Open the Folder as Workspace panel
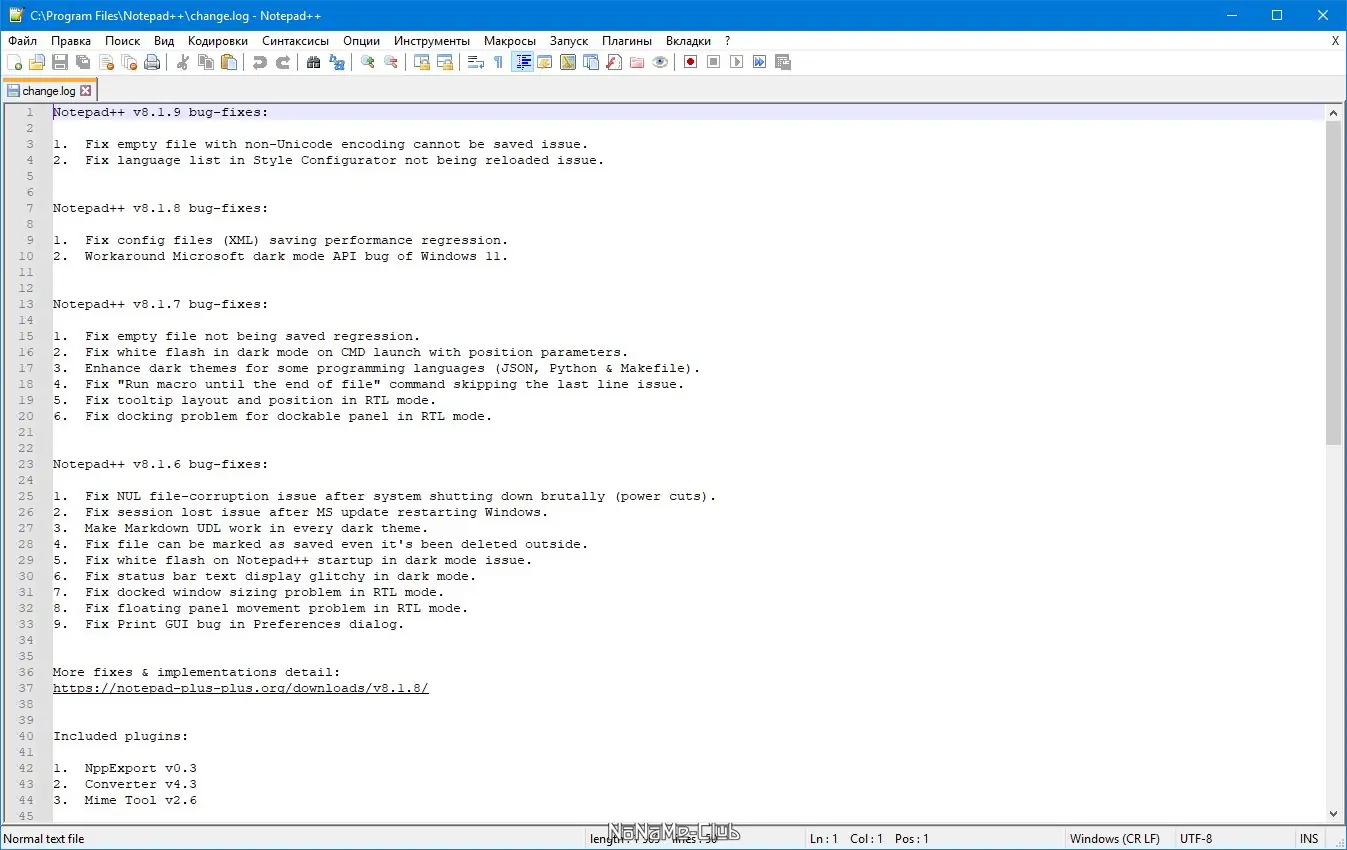 point(637,62)
